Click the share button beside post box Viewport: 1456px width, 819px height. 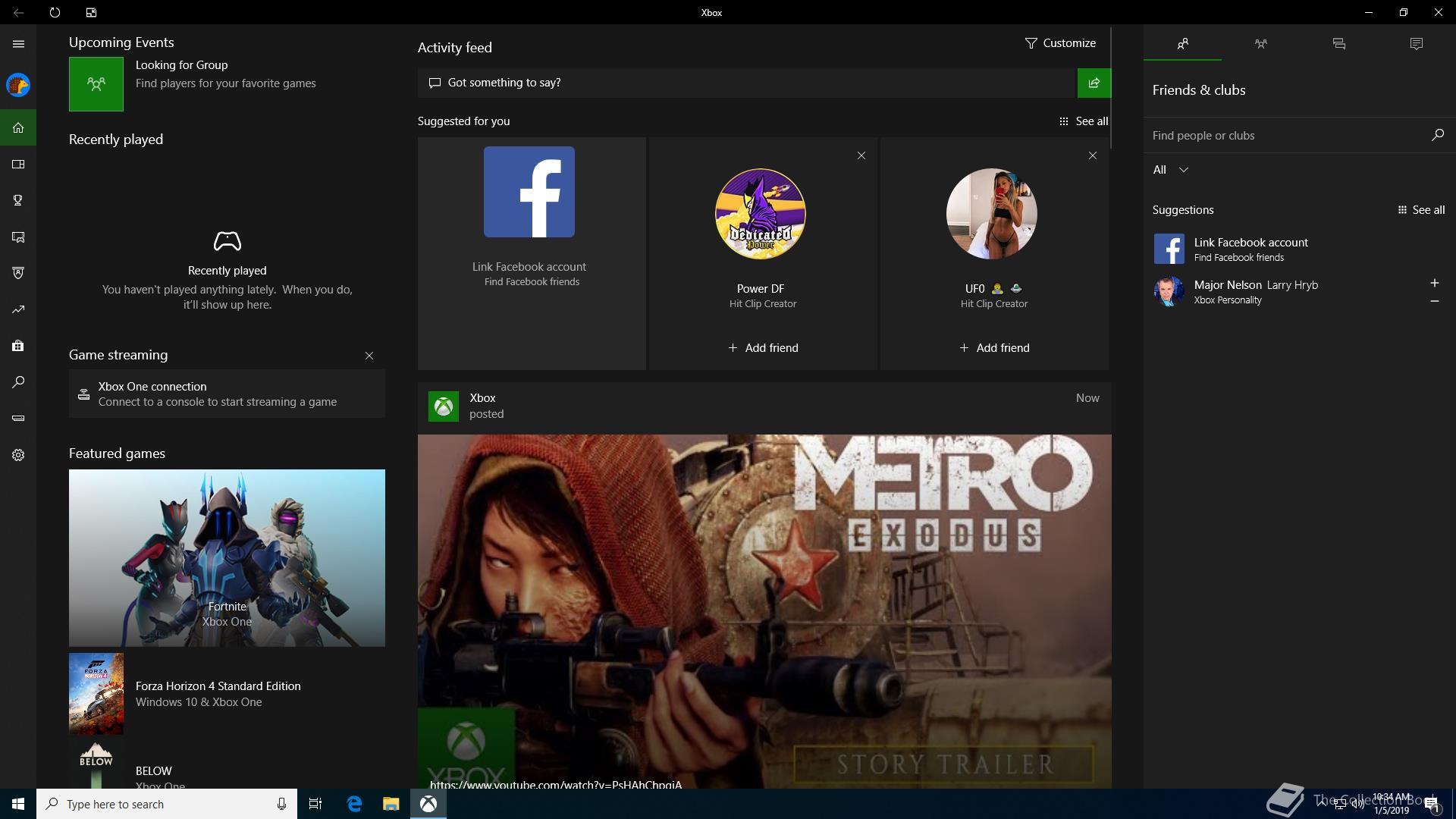coord(1094,83)
